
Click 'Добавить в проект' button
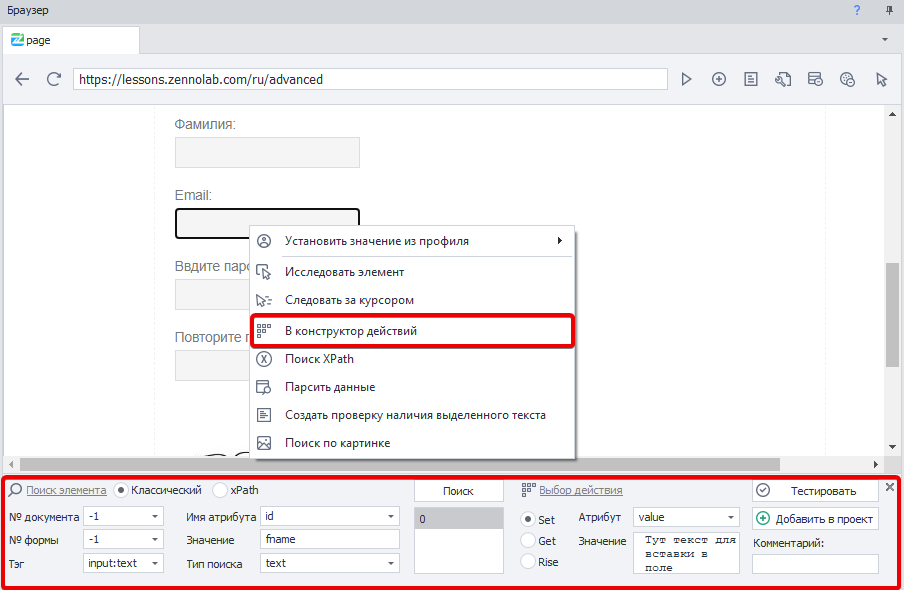point(815,518)
